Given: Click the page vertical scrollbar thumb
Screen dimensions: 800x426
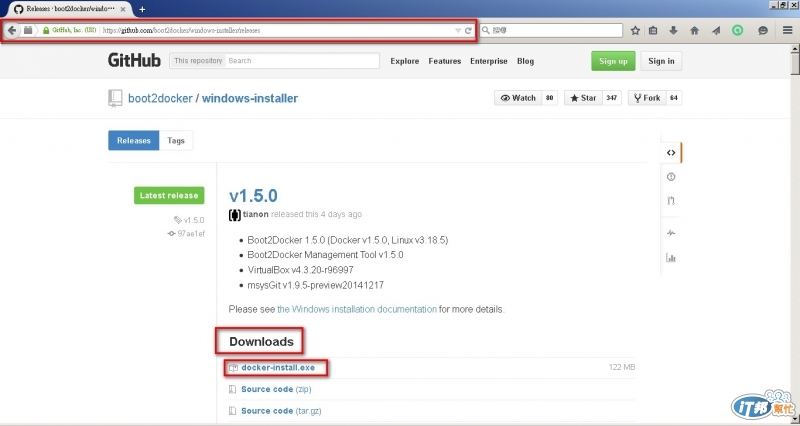Looking at the screenshot, I should pyautogui.click(x=795, y=64).
